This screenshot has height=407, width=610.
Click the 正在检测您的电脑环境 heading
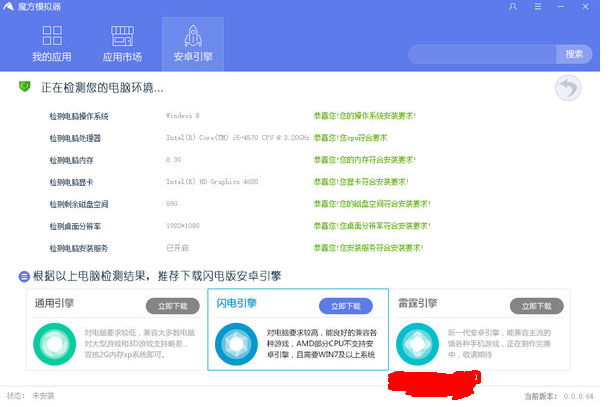[x=102, y=88]
